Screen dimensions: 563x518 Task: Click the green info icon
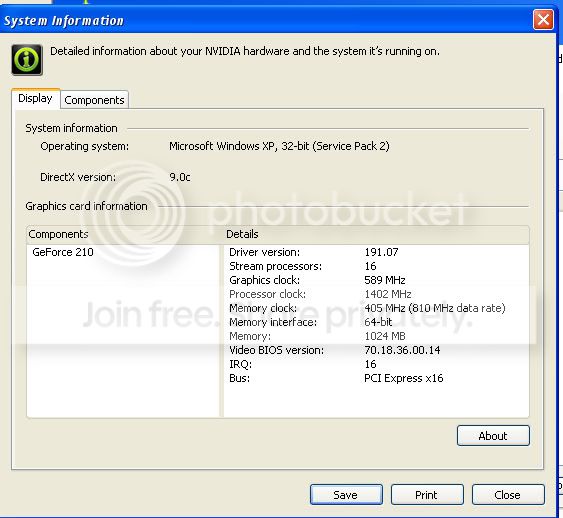(27, 60)
